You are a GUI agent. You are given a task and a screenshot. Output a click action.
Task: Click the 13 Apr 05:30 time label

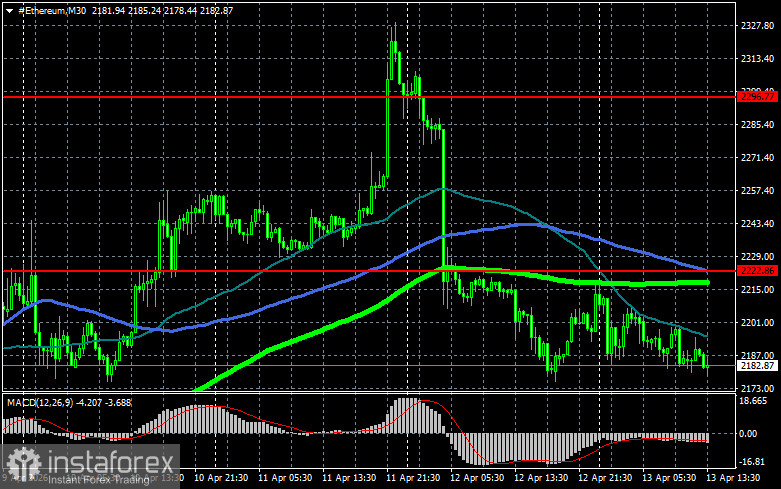[669, 478]
